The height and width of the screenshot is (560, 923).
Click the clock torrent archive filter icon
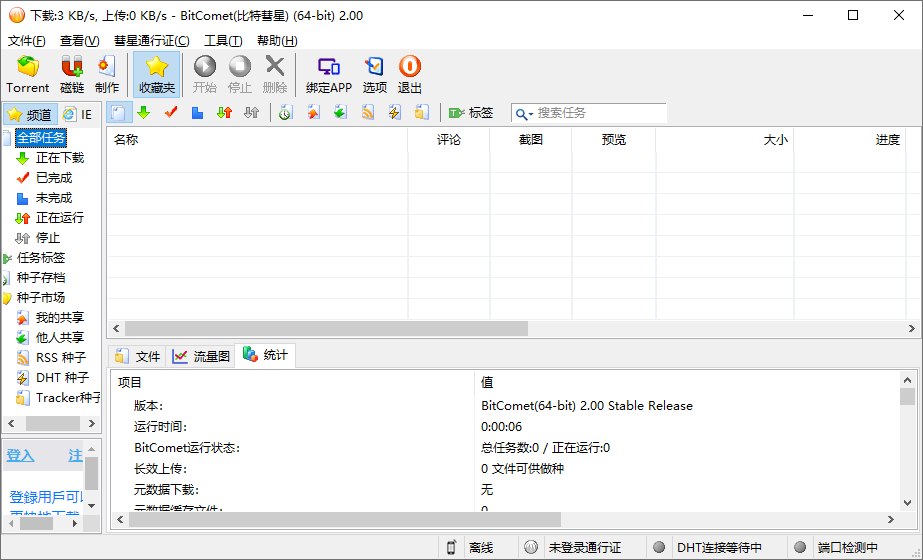point(285,112)
